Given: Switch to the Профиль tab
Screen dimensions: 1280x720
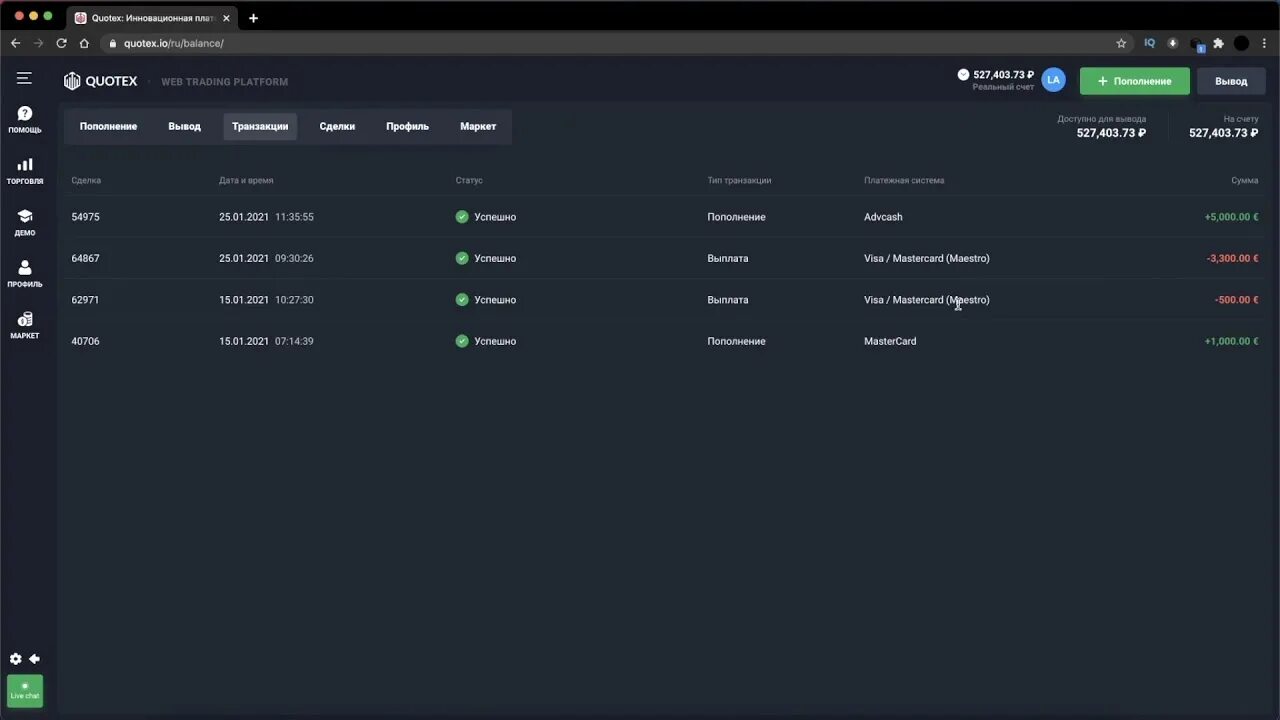Looking at the screenshot, I should click(x=407, y=126).
